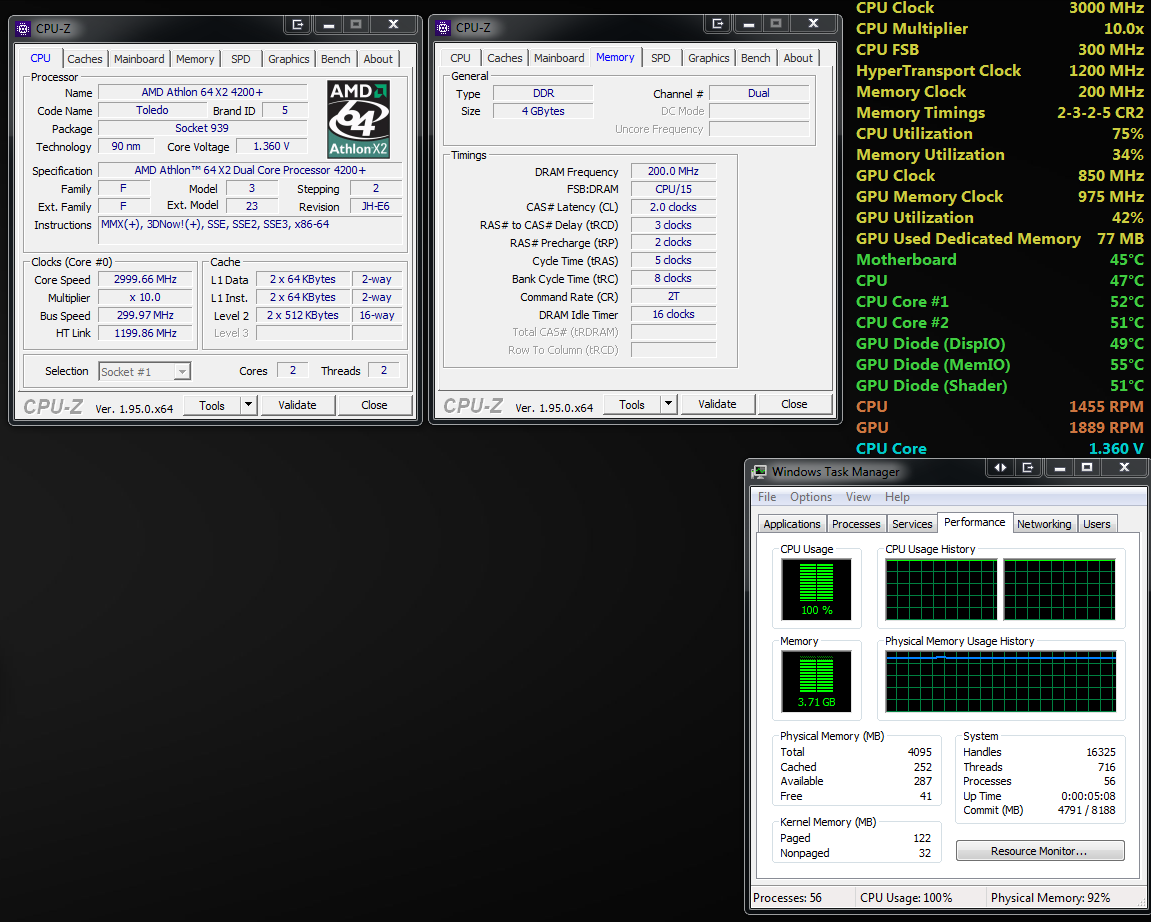Viewport: 1151px width, 922px height.
Task: Click the pin button in left CPU-Z title bar
Action: [x=297, y=25]
